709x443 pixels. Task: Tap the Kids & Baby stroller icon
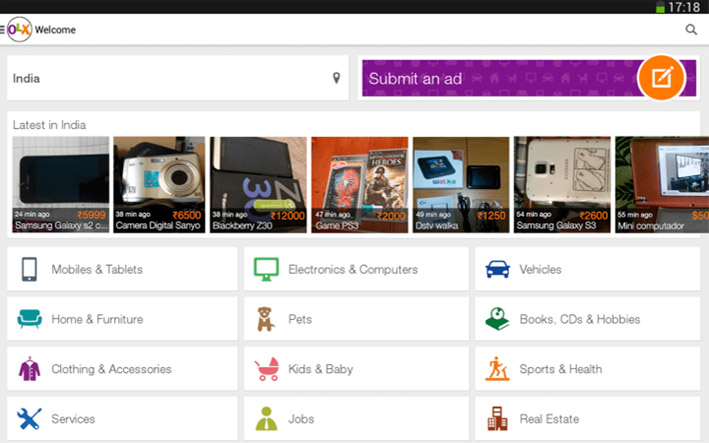tap(267, 369)
